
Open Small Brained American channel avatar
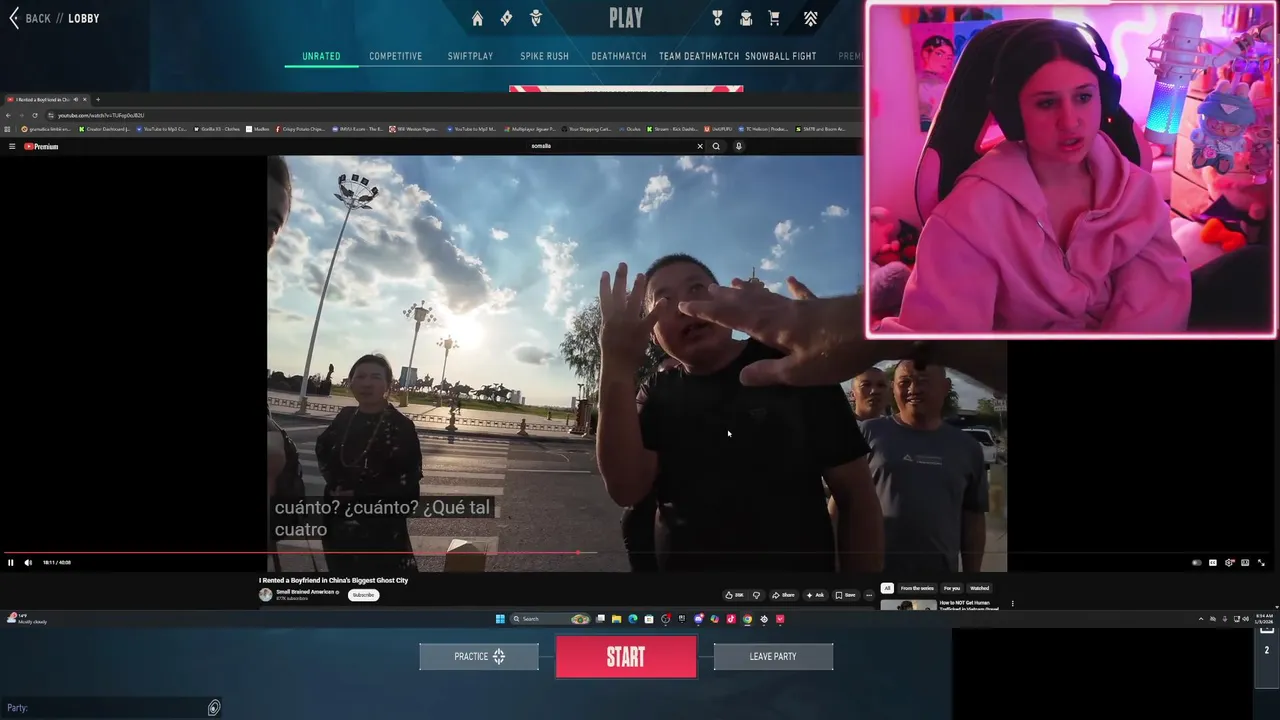265,594
